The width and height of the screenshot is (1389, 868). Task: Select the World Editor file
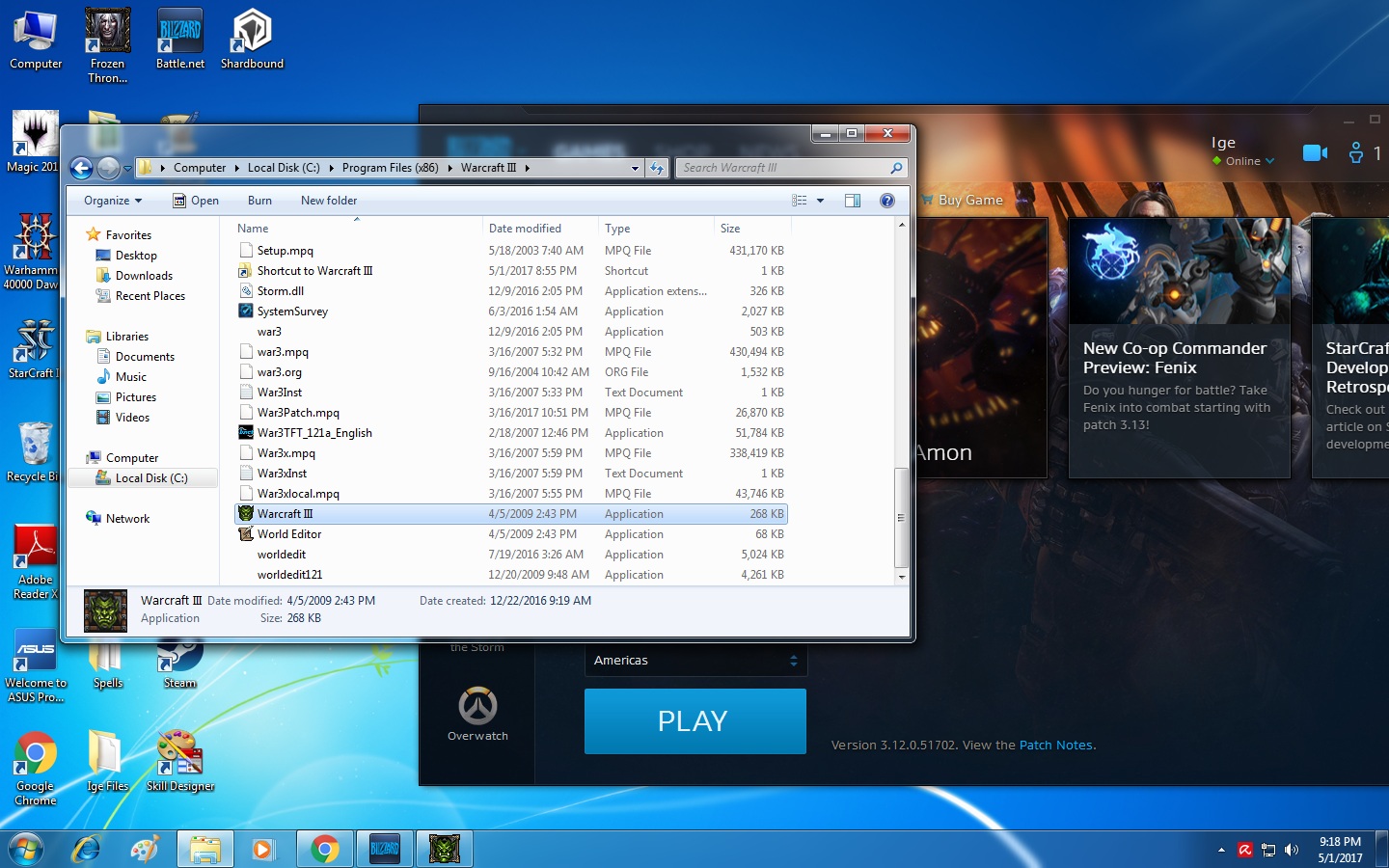[x=511, y=534]
